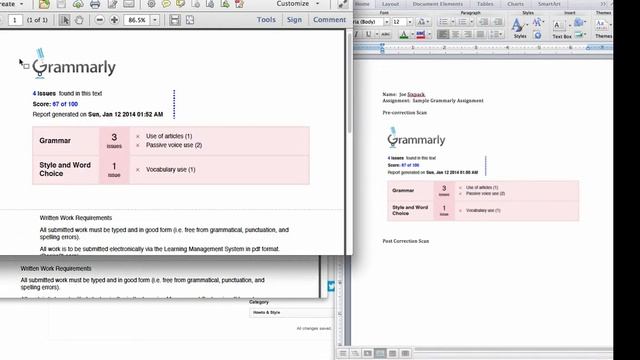Decrease indent in Word Paragraph group
640x360 pixels.
[484, 22]
